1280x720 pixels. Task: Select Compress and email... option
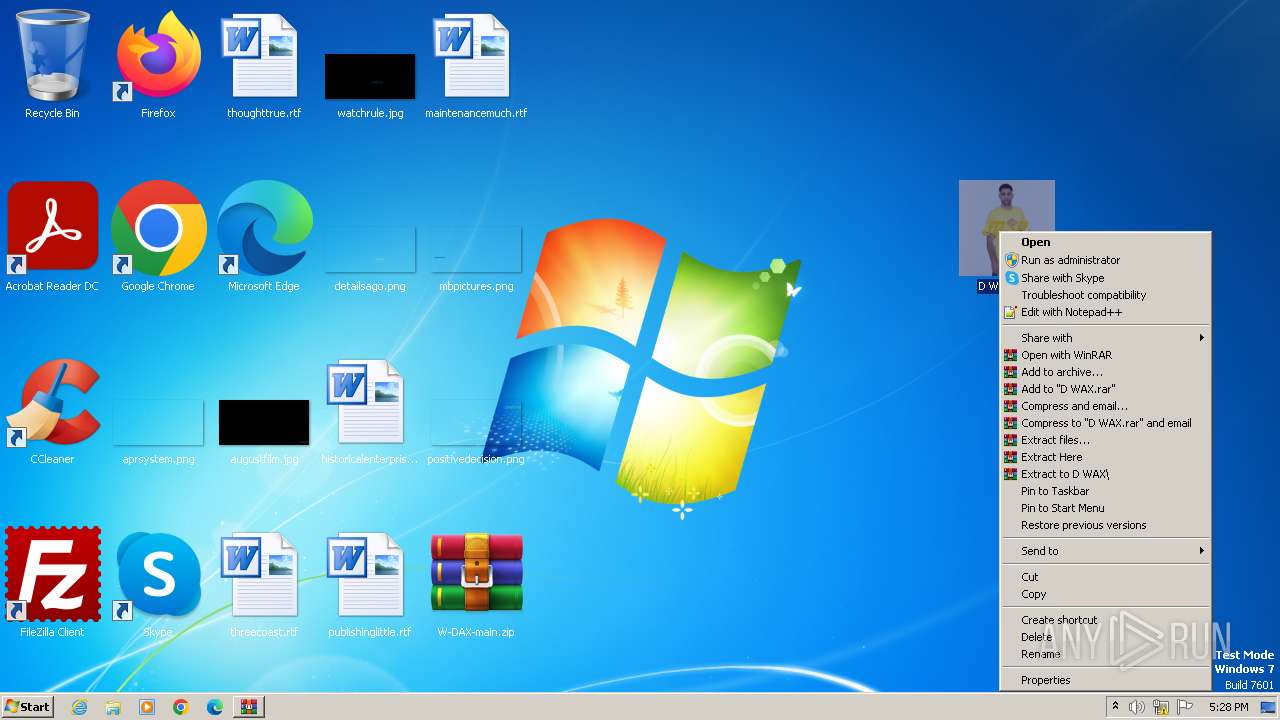[1105, 406]
